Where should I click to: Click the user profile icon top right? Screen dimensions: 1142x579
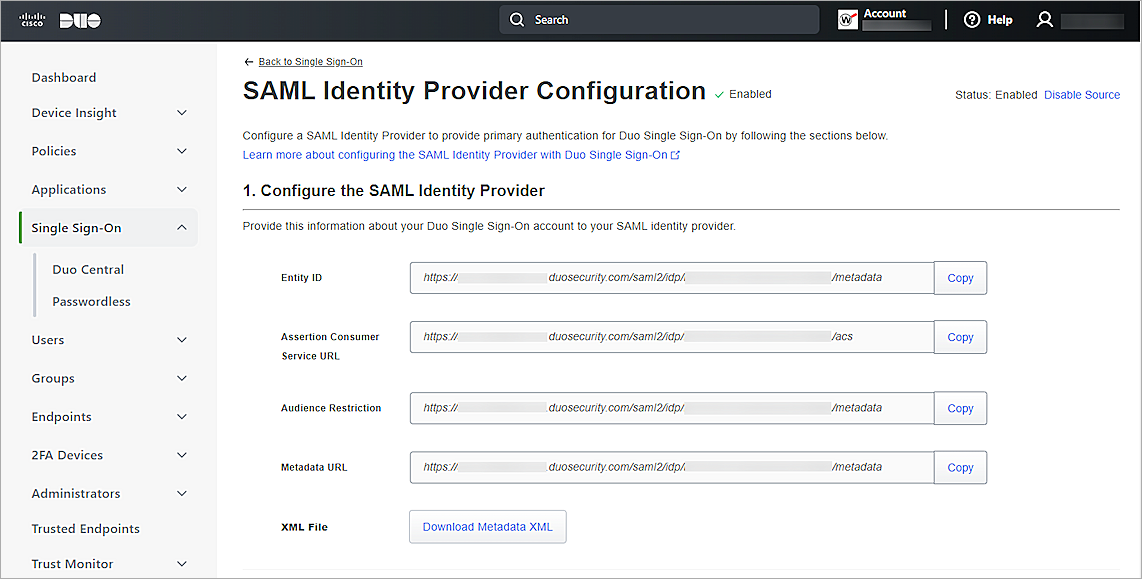tap(1045, 19)
